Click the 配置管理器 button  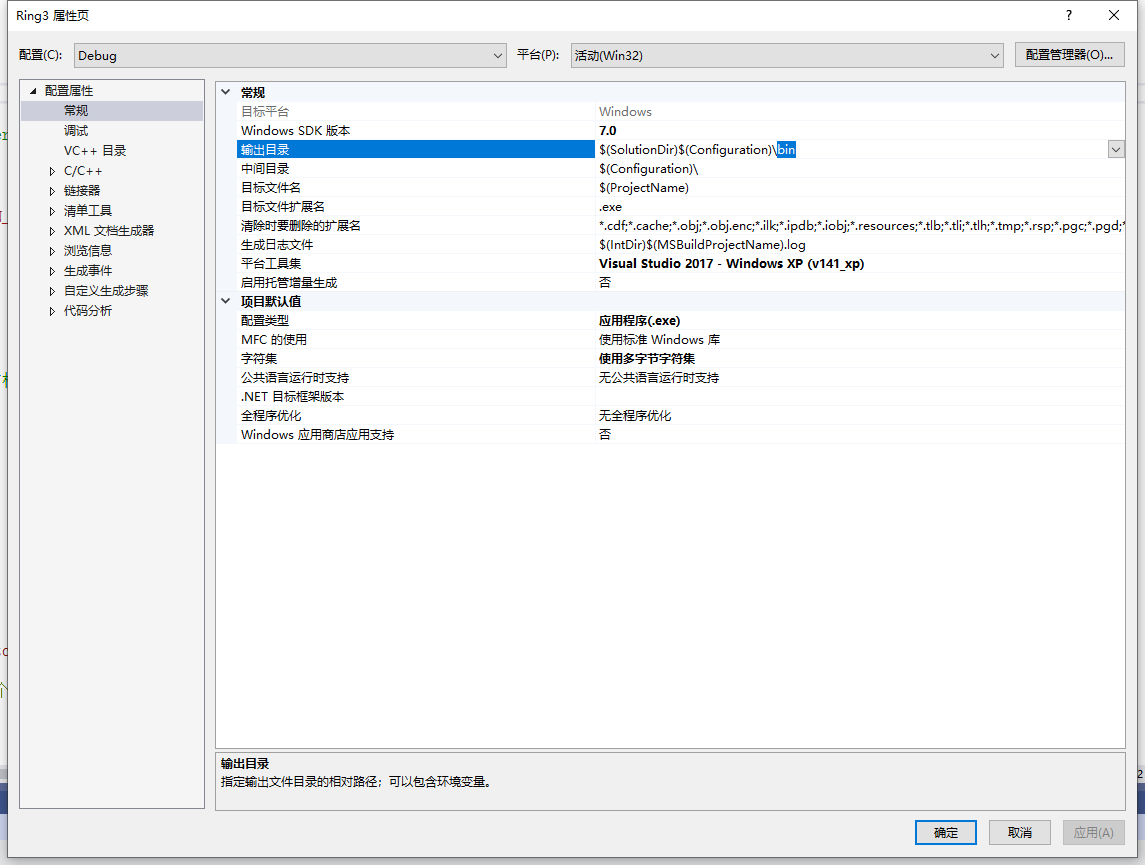point(1069,55)
